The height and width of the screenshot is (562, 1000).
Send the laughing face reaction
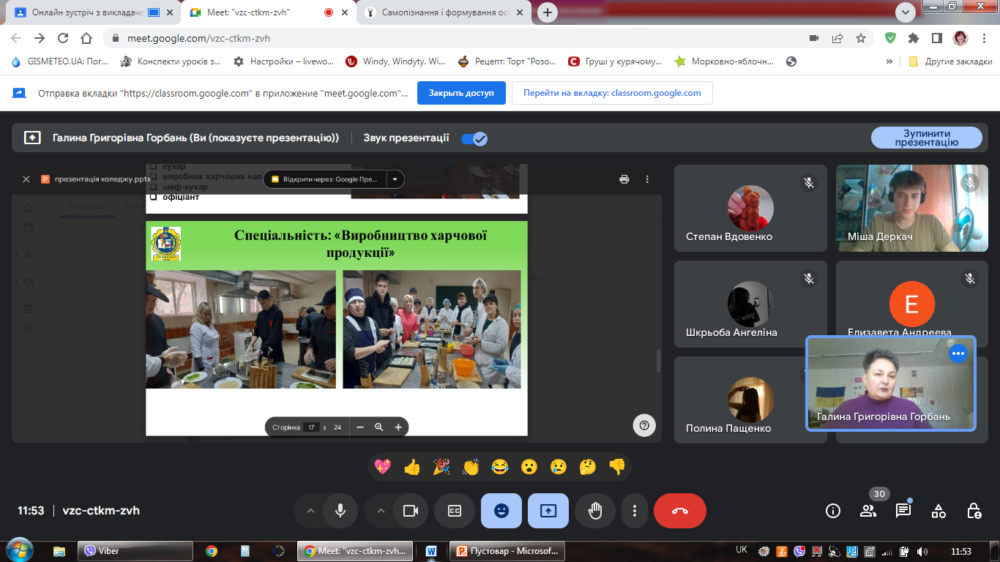coord(500,467)
